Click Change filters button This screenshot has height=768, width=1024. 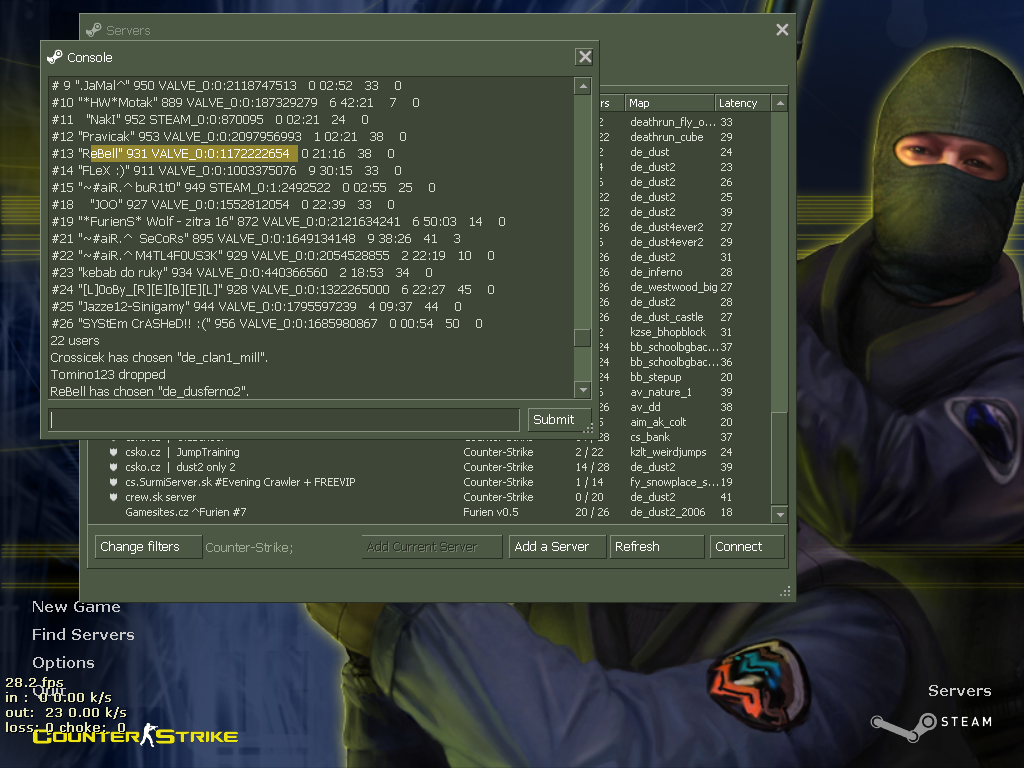click(x=148, y=547)
